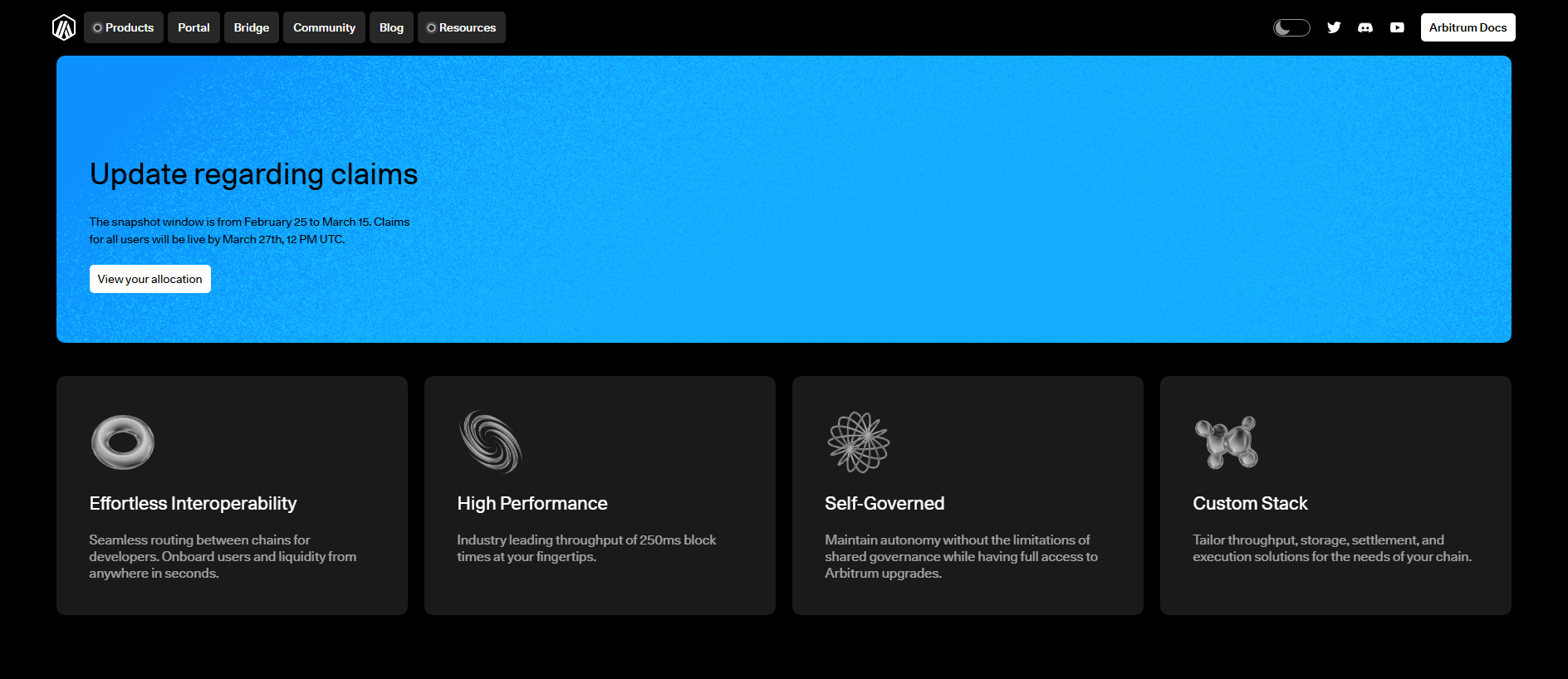Click the molecule icon above Custom Stack
Image resolution: width=1568 pixels, height=679 pixels.
(x=1227, y=442)
